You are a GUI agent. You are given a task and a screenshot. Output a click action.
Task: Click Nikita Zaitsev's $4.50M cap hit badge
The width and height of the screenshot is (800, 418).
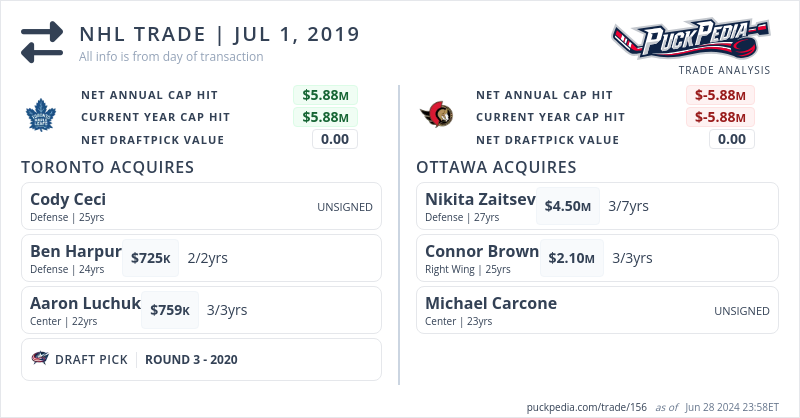[567, 206]
